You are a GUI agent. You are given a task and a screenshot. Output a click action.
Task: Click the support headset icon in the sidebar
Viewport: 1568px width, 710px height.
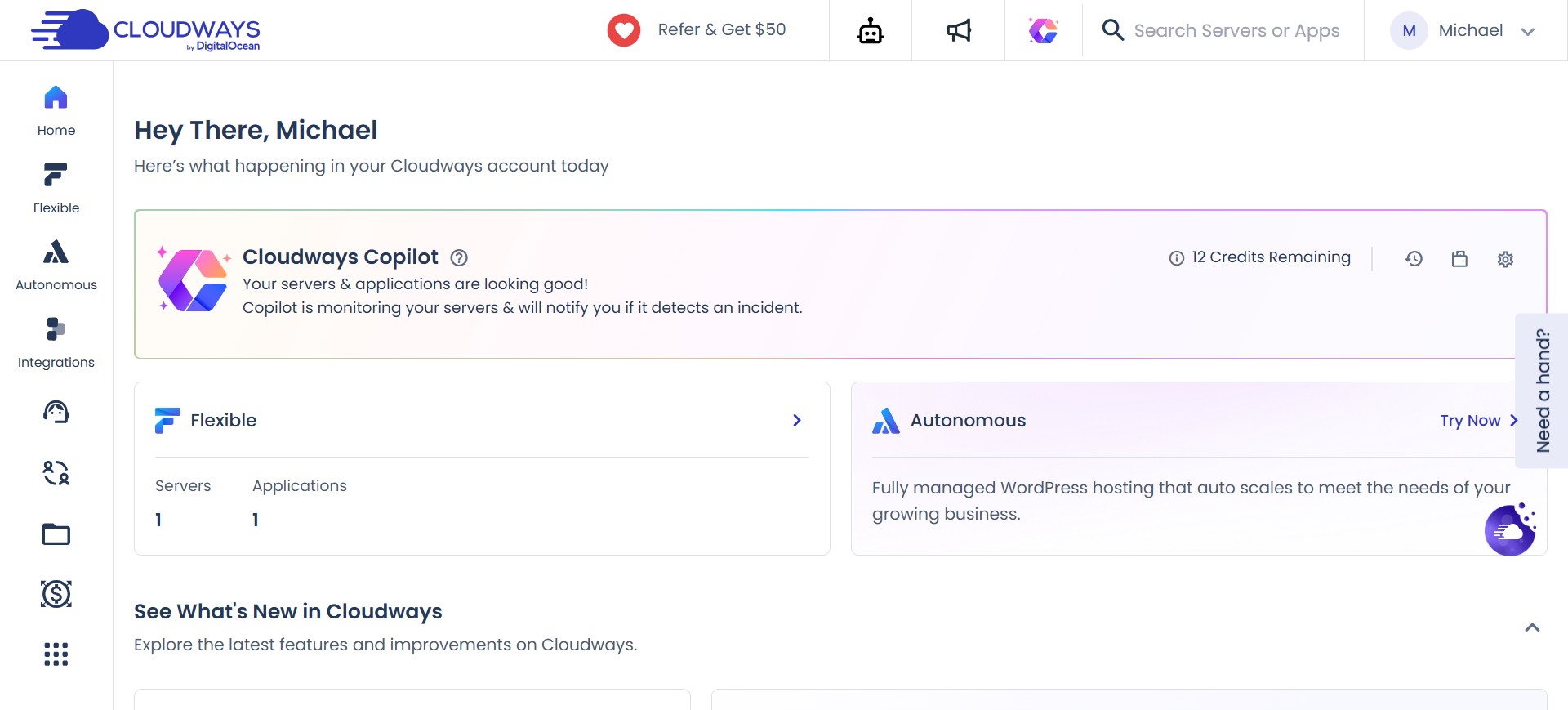click(56, 412)
